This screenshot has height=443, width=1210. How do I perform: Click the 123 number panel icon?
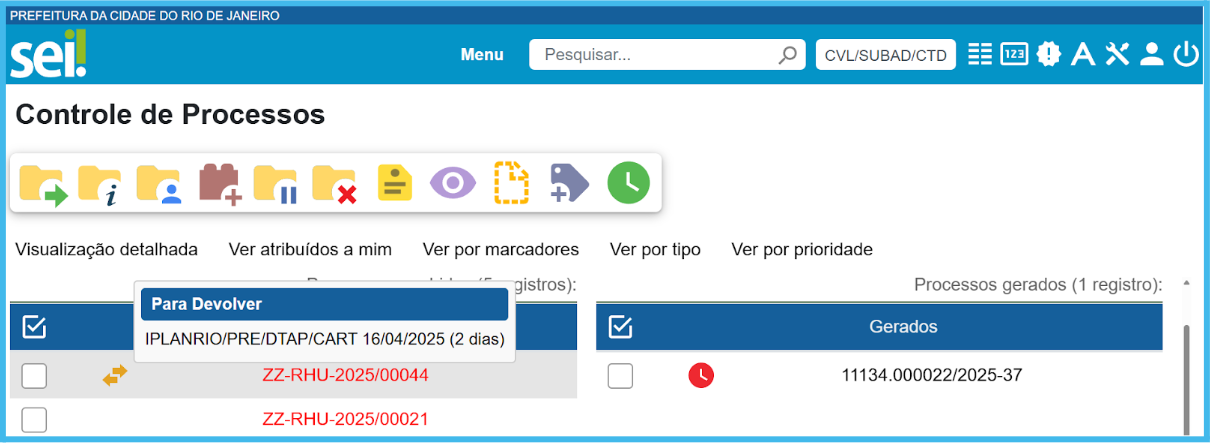(x=1014, y=54)
